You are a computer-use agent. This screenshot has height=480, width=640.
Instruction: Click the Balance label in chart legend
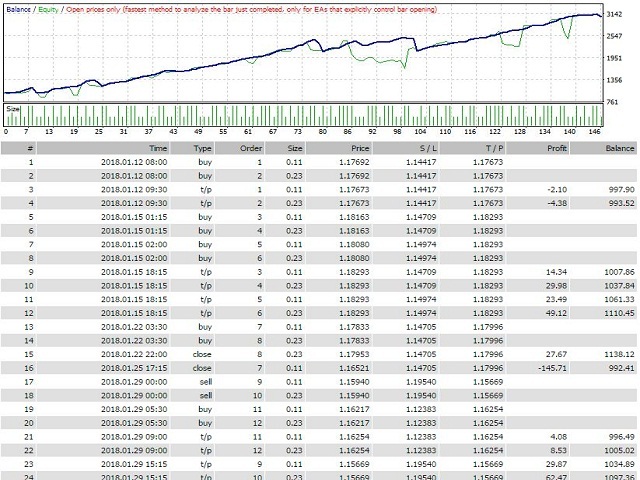pos(19,6)
